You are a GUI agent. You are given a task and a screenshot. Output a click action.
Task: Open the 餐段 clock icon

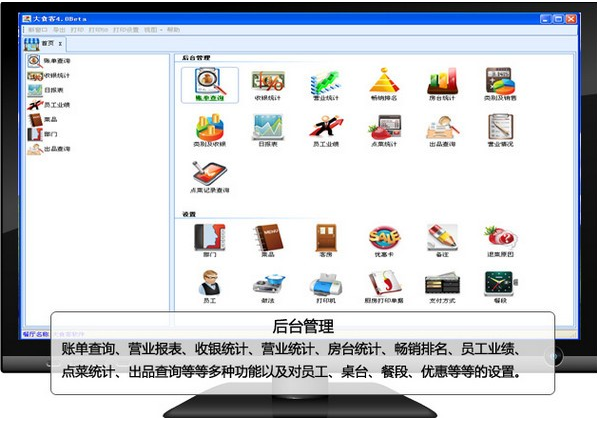click(500, 287)
